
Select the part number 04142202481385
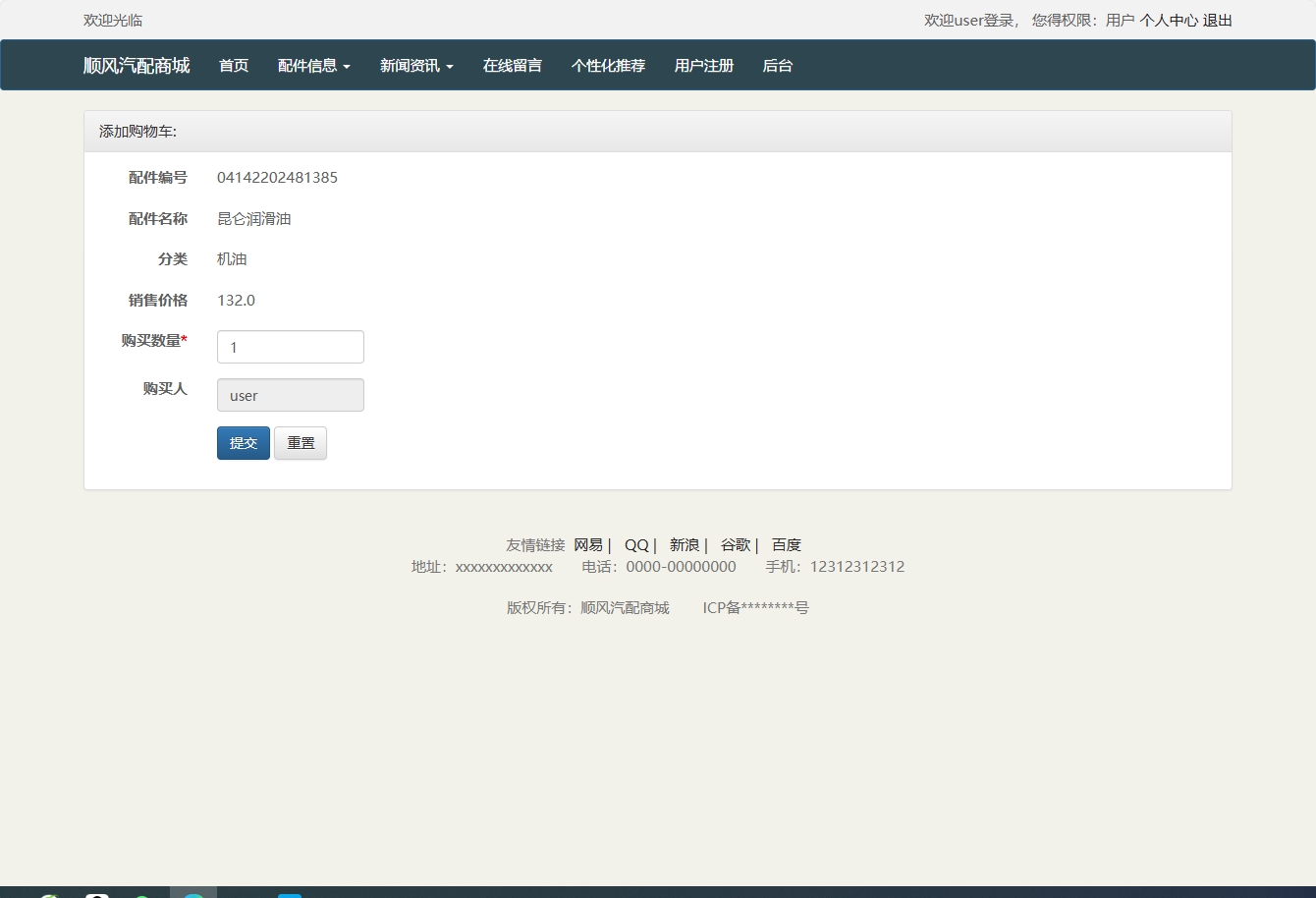click(278, 178)
